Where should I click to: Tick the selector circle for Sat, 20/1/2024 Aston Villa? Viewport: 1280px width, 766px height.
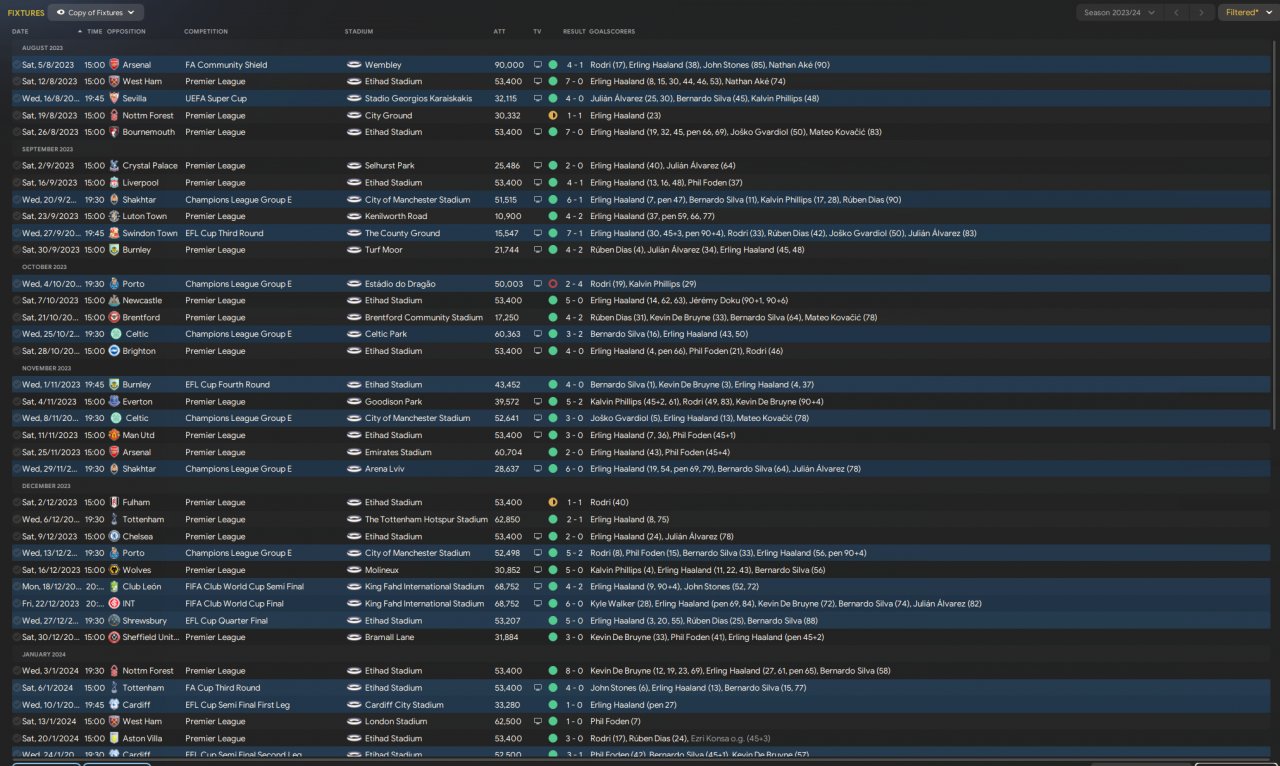click(x=16, y=738)
